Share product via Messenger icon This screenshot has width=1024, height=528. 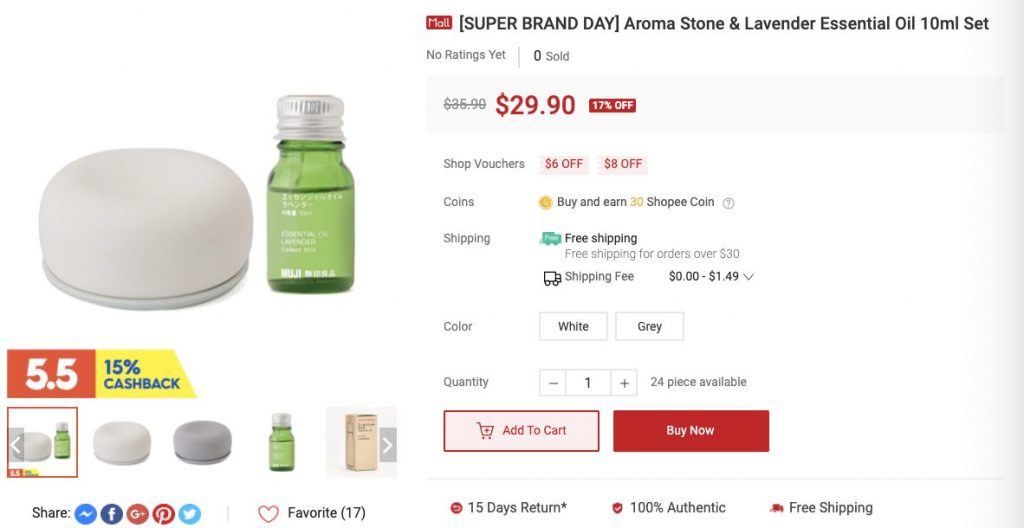pos(85,514)
